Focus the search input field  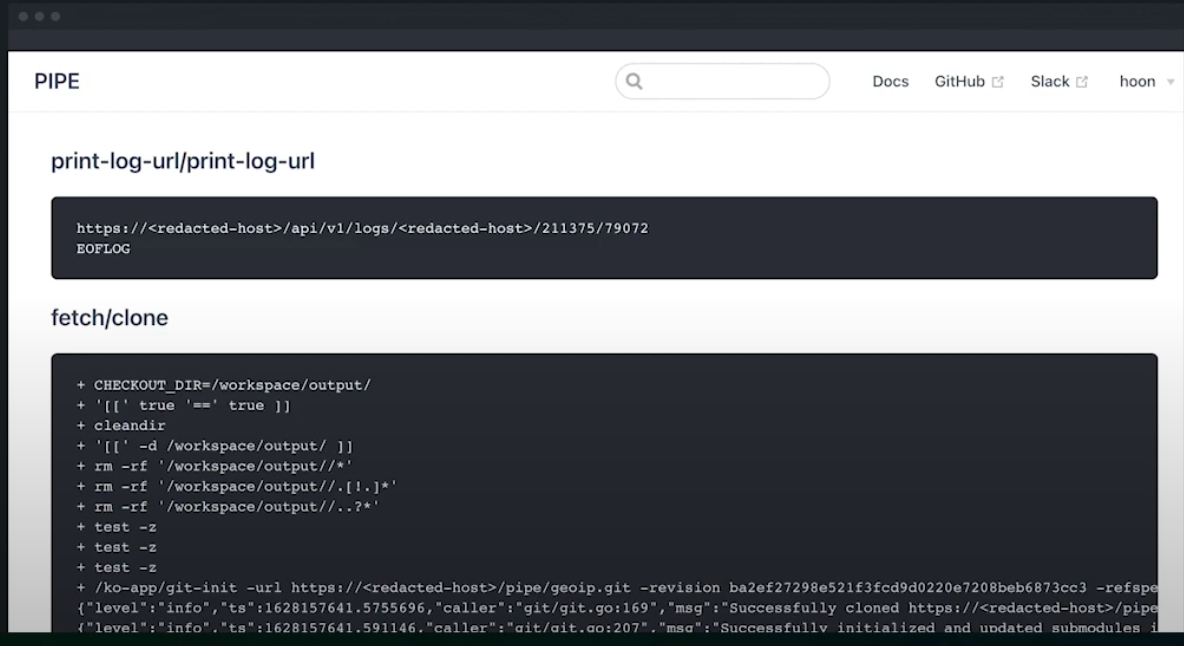[x=723, y=82]
